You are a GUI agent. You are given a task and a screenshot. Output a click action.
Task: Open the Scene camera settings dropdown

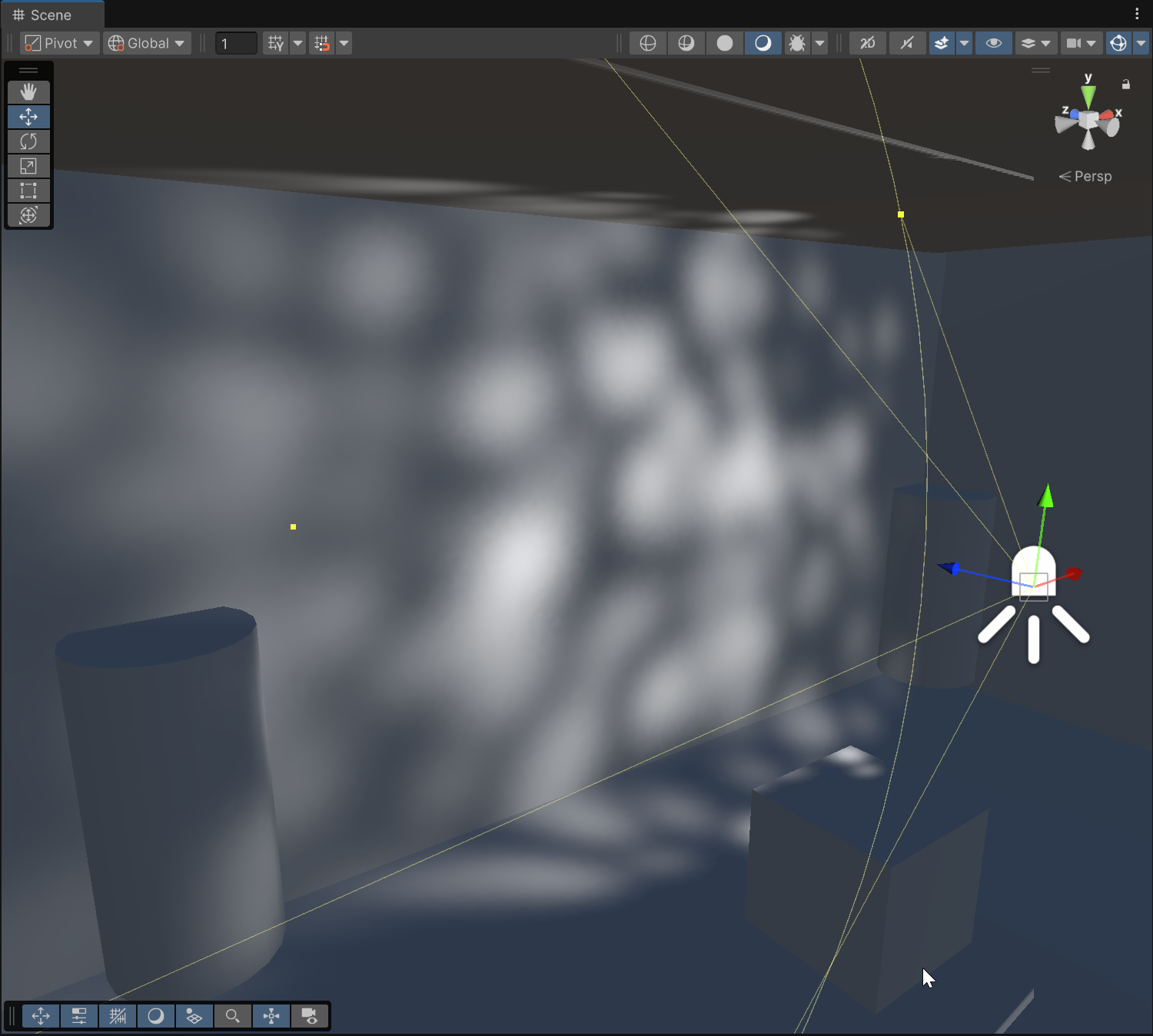[1082, 43]
